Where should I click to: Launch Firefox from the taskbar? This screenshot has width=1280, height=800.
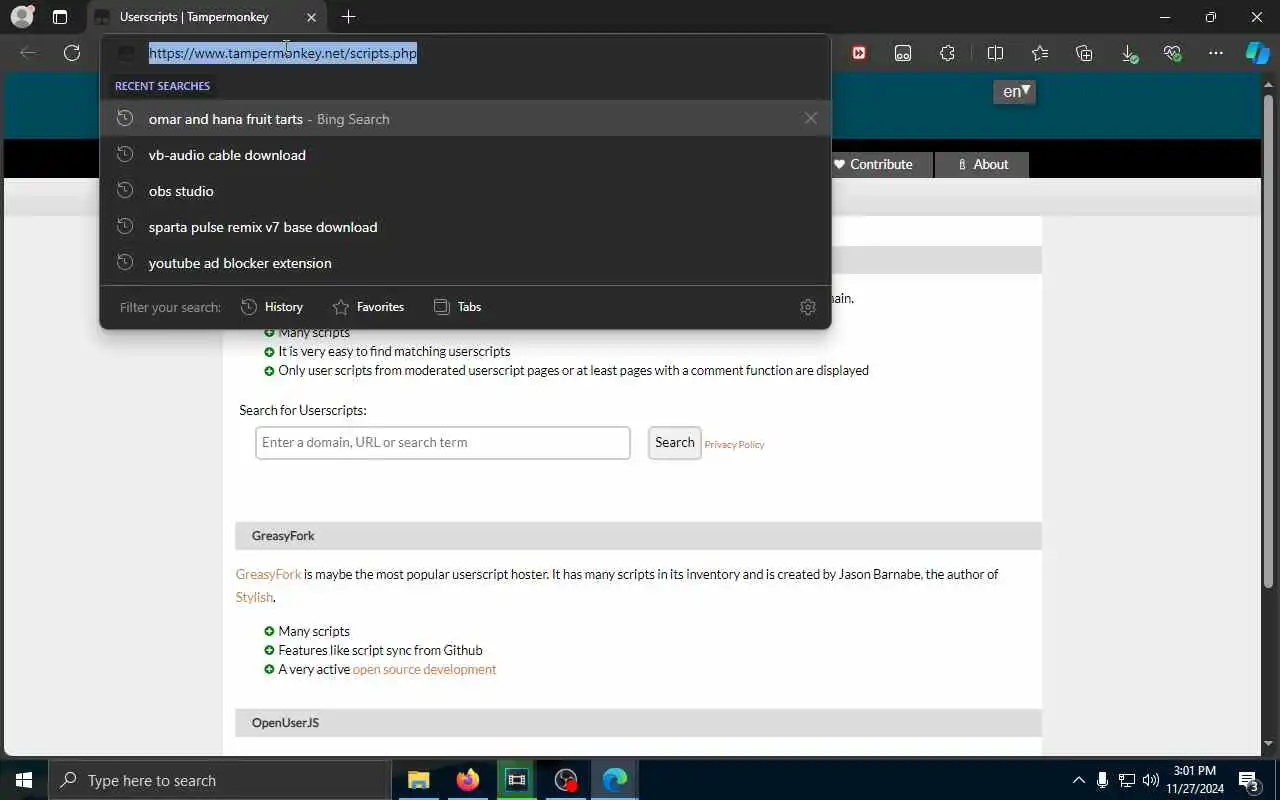(x=467, y=780)
